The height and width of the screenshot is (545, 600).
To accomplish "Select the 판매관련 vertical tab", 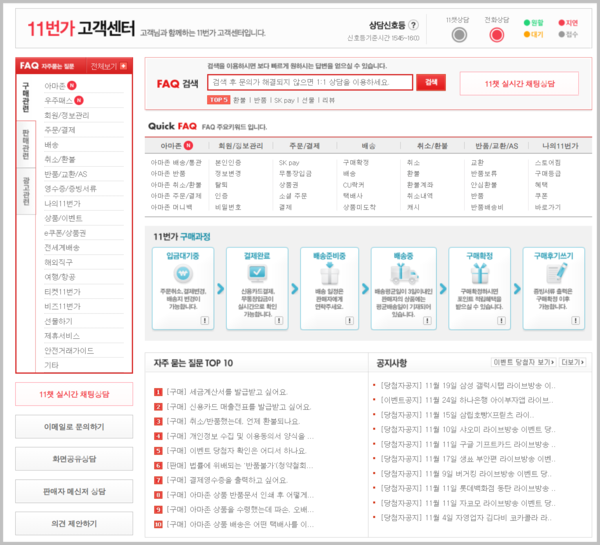I will coord(26,144).
